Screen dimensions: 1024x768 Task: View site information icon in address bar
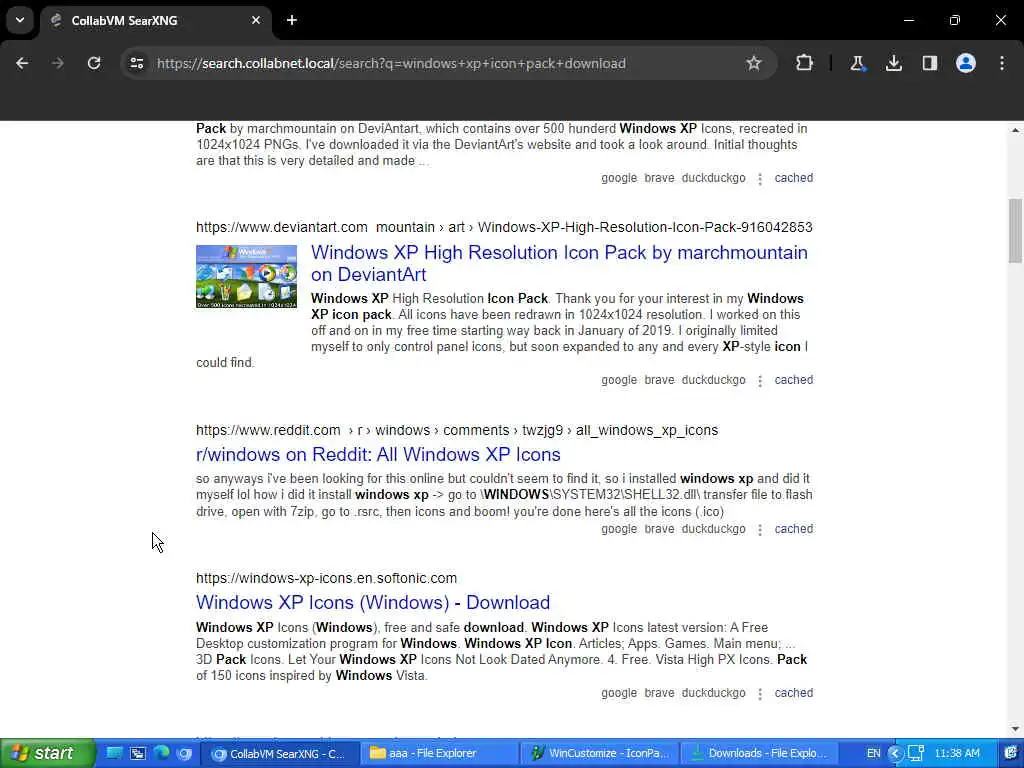click(136, 63)
